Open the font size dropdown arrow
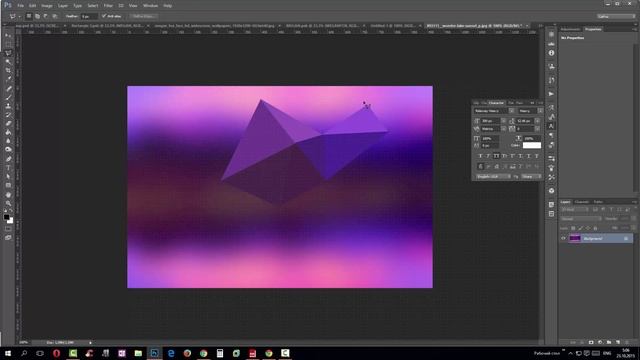 [504, 121]
